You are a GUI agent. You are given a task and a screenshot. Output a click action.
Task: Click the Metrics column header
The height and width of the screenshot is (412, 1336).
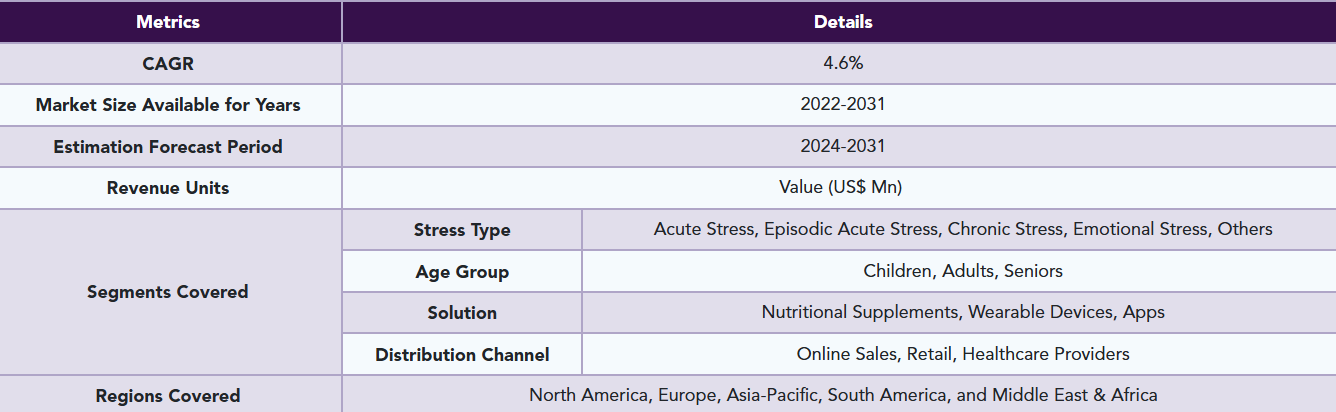(168, 22)
